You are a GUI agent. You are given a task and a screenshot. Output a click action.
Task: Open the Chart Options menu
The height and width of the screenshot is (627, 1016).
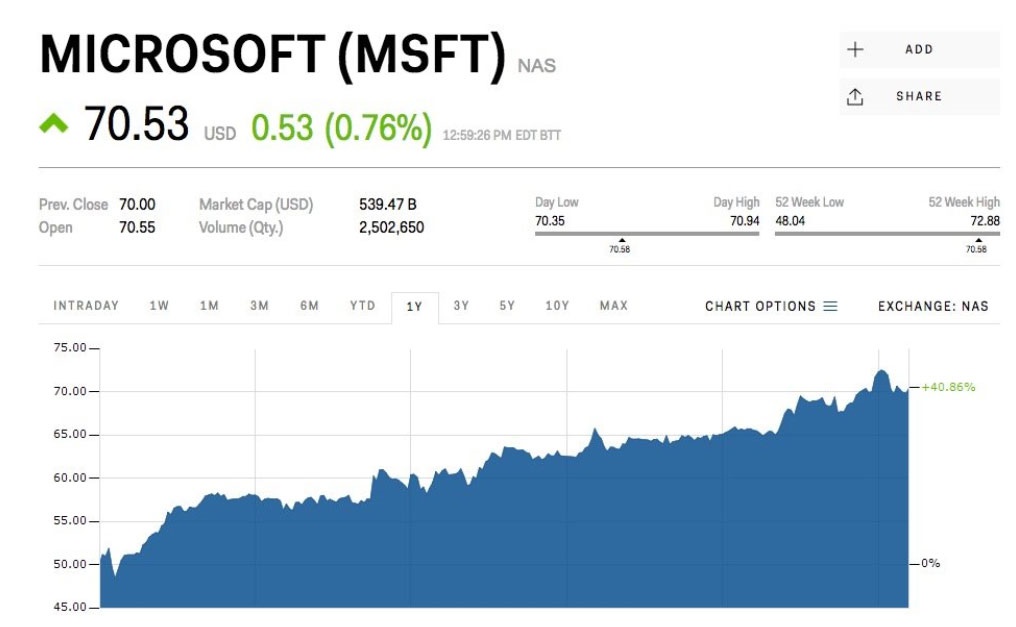[770, 306]
